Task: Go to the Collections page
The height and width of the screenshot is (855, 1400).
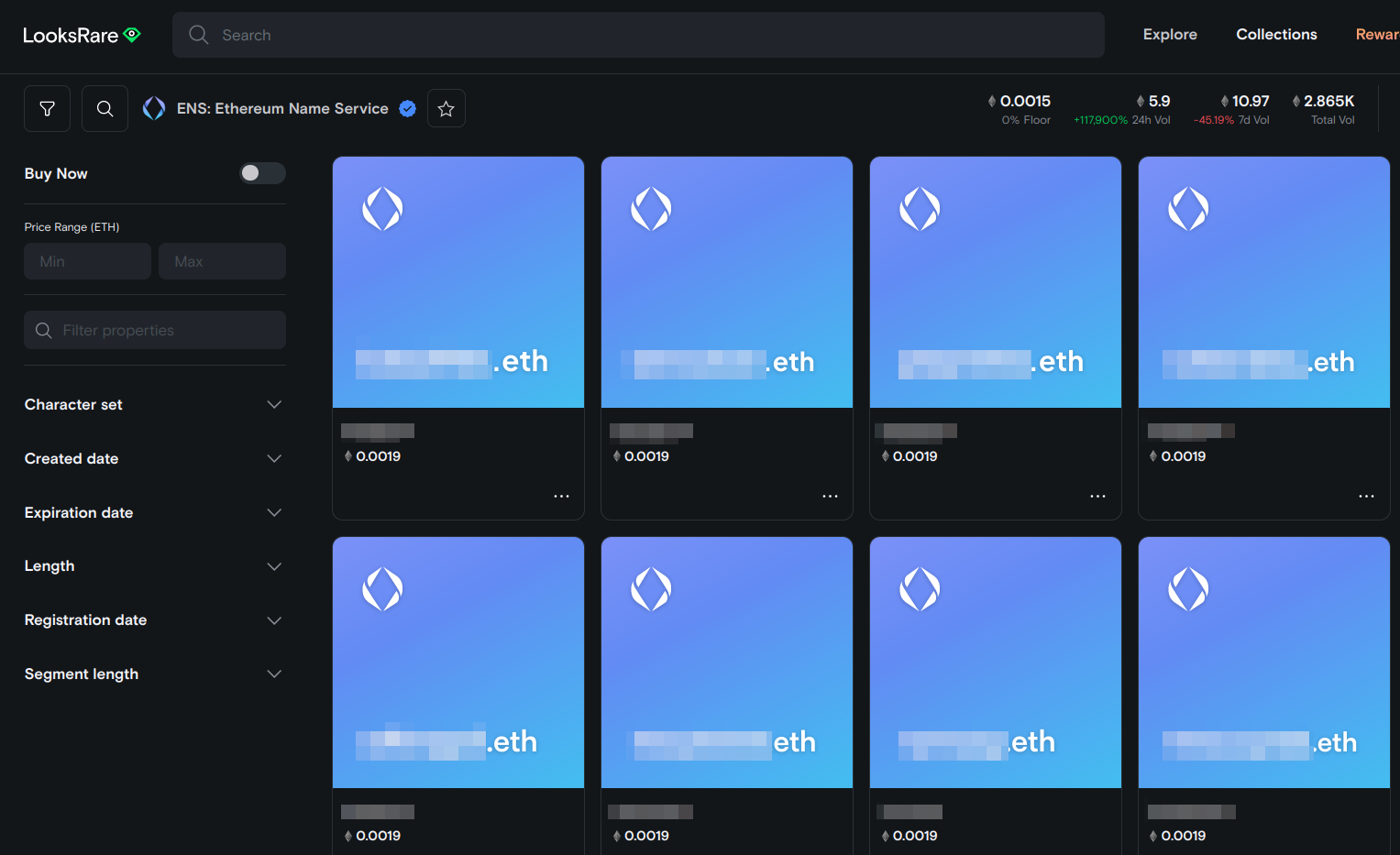Action: tap(1276, 35)
